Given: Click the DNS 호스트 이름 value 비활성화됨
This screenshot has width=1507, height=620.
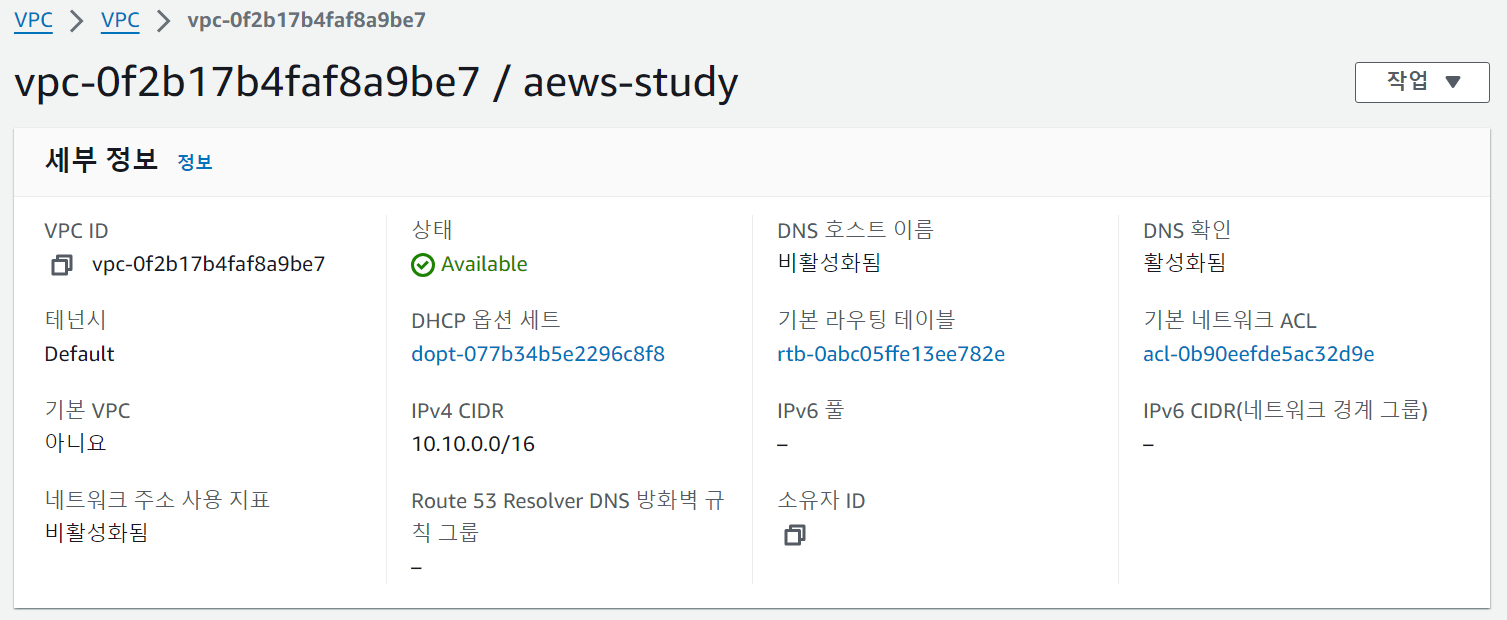Looking at the screenshot, I should click(x=829, y=263).
